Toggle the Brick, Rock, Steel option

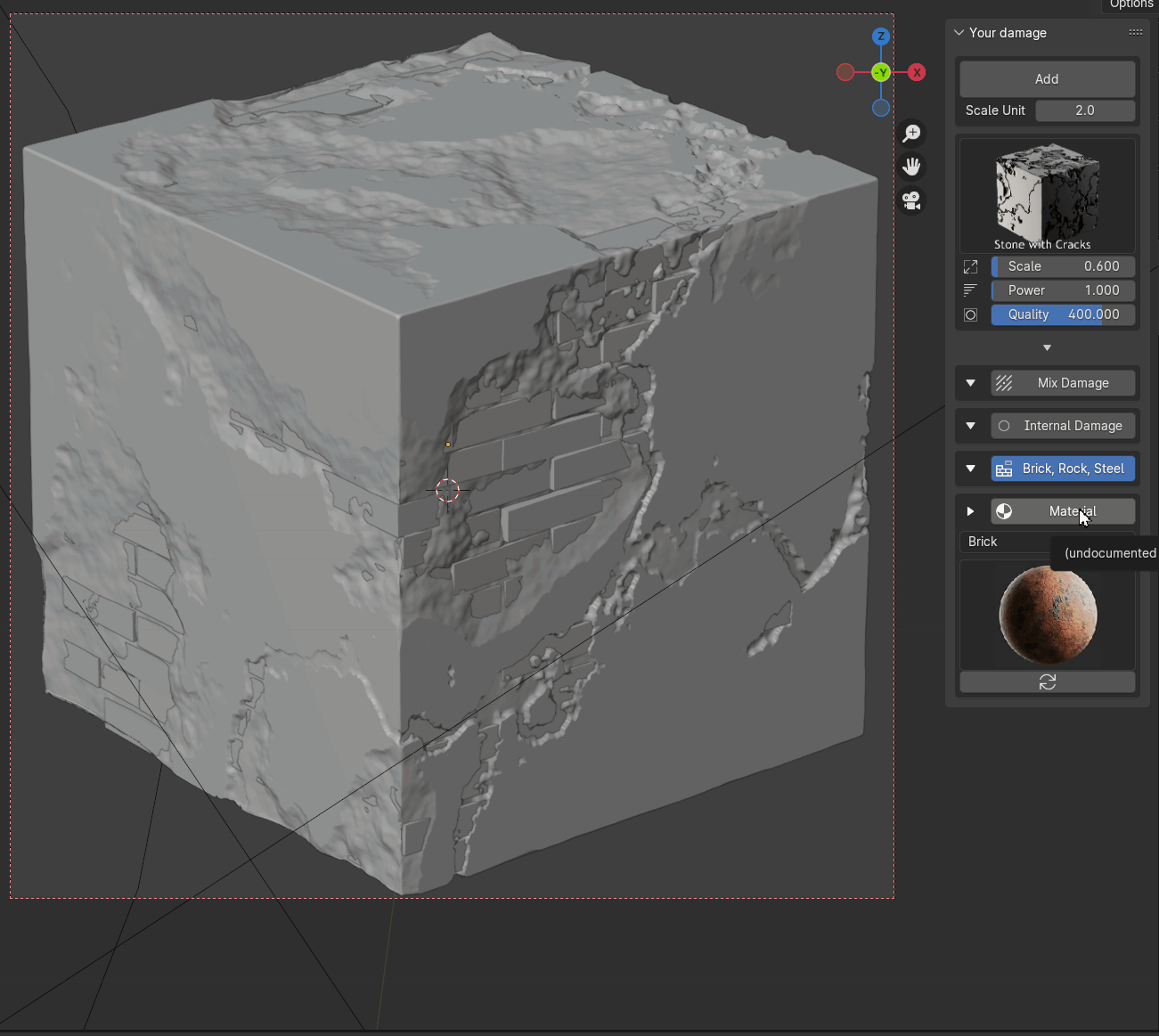click(x=1063, y=469)
